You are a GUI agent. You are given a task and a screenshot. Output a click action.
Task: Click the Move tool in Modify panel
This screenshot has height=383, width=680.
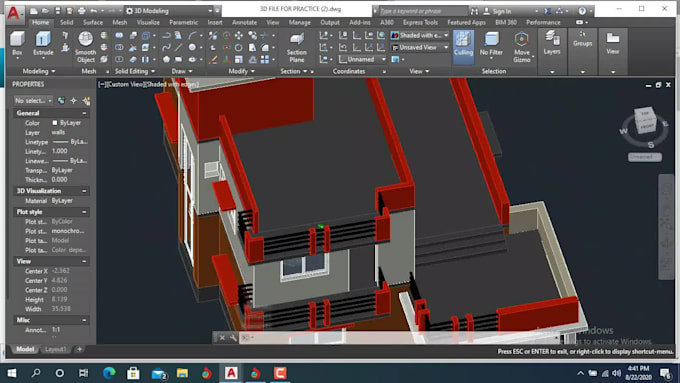click(239, 35)
